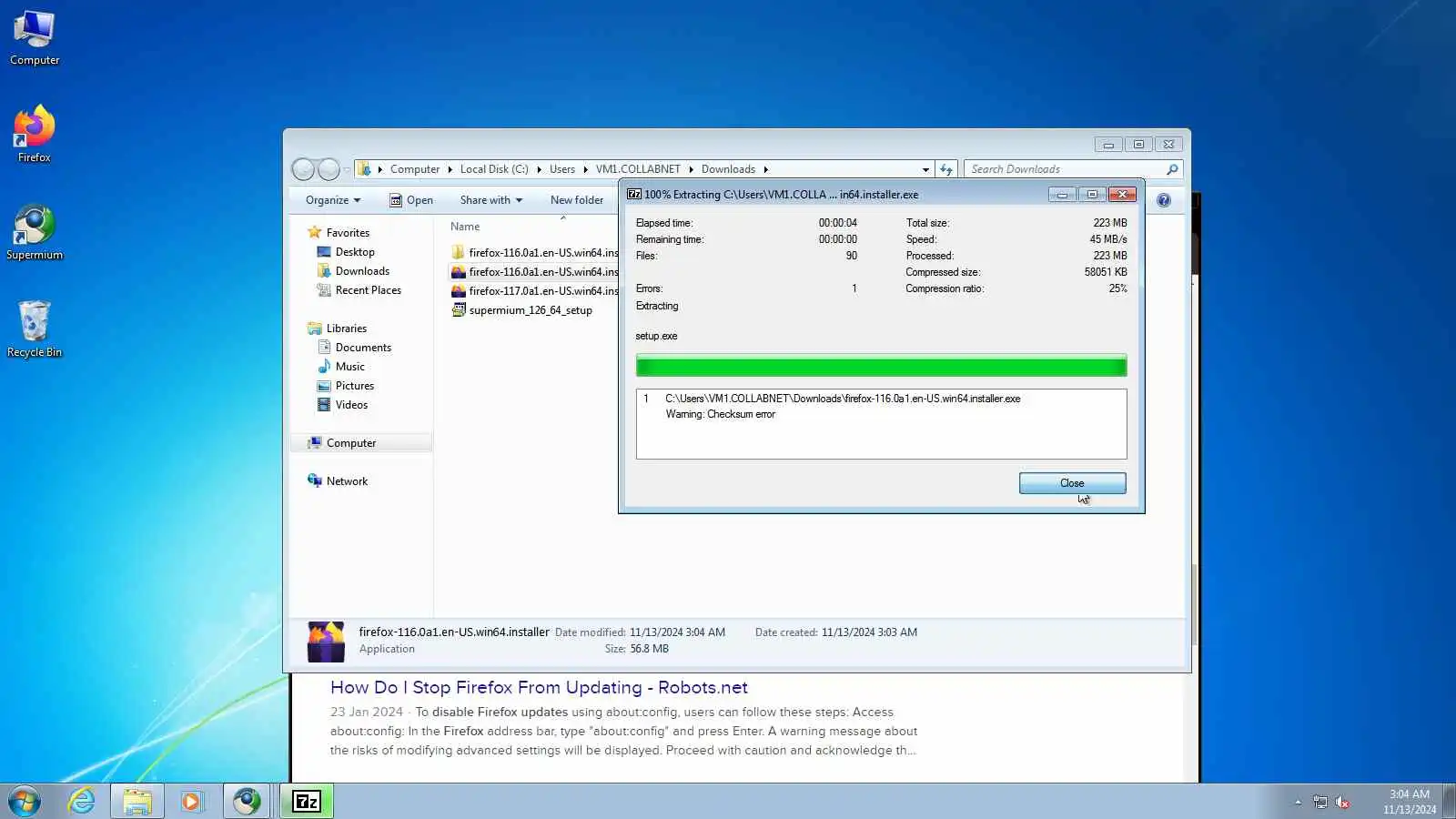Click the installer thumbnail in the details pane

pos(326,642)
